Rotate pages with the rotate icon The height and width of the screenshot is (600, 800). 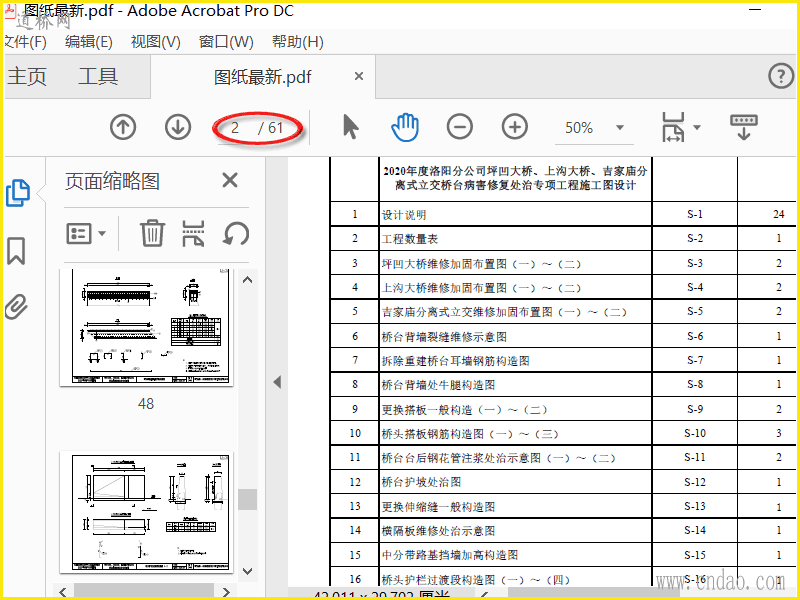(x=236, y=234)
